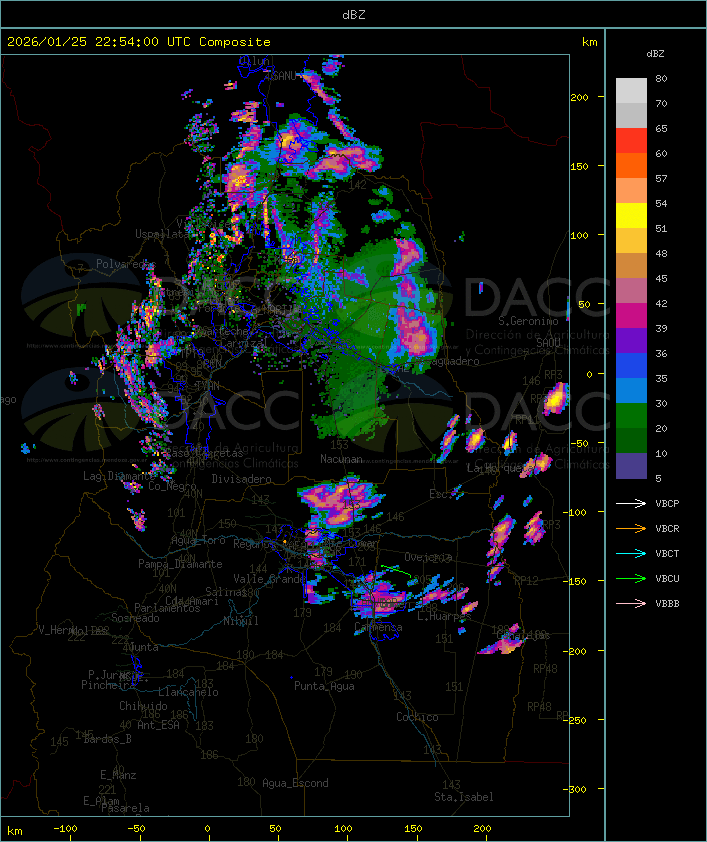Select the light blue 30-35 dBZ swatch
Image resolution: width=707 pixels, height=842 pixels.
click(631, 390)
